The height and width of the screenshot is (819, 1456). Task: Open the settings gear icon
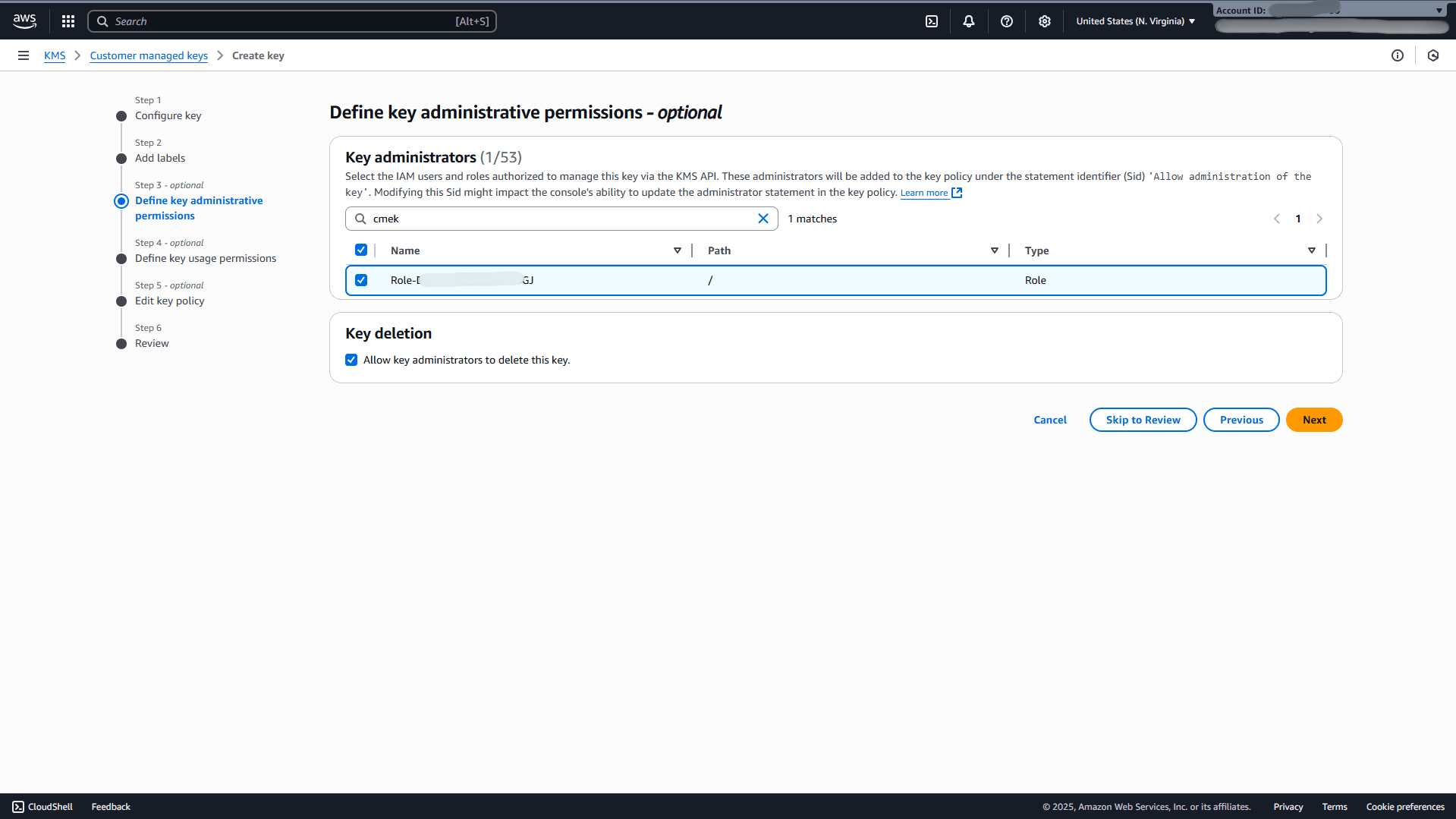pyautogui.click(x=1045, y=20)
